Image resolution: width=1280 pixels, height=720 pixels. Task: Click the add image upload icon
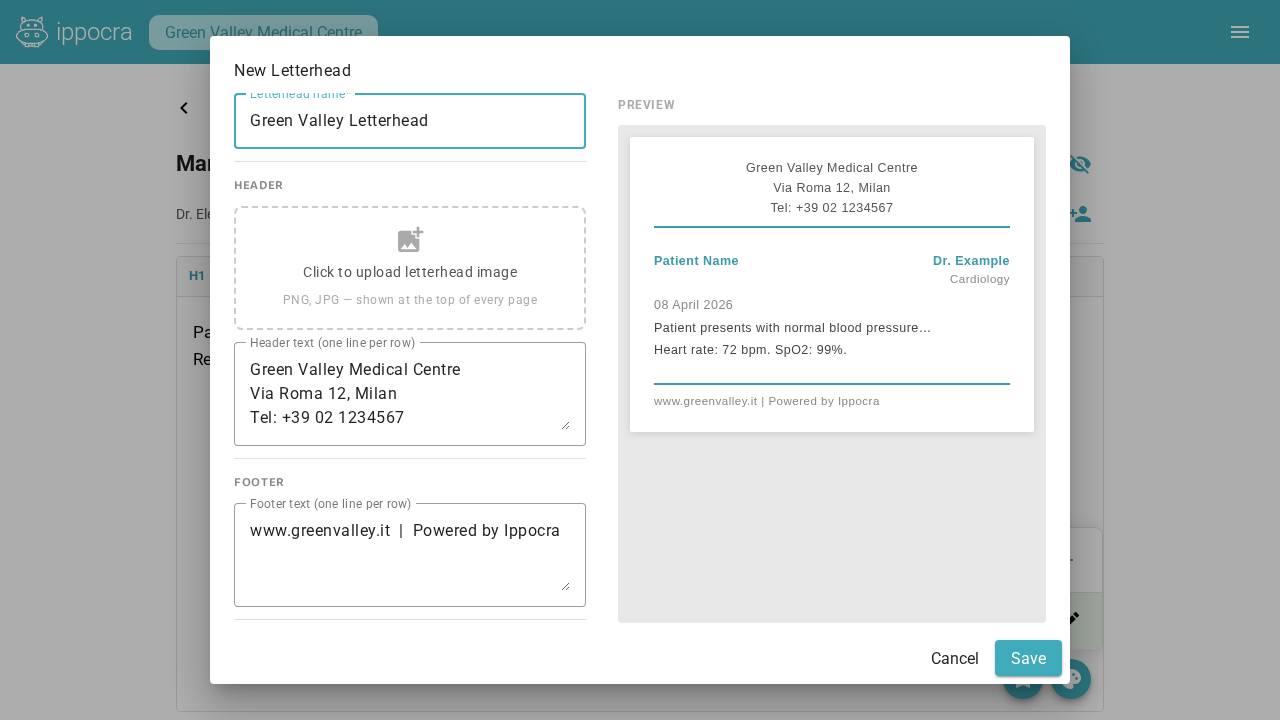tap(410, 240)
